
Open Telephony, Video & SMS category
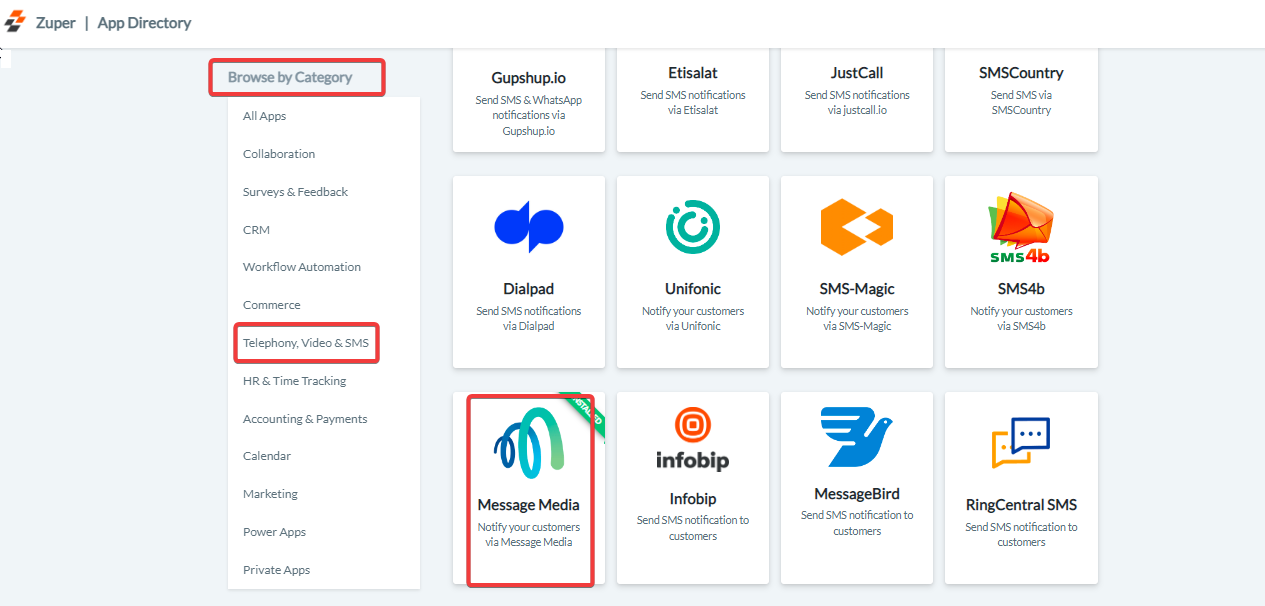tap(306, 343)
